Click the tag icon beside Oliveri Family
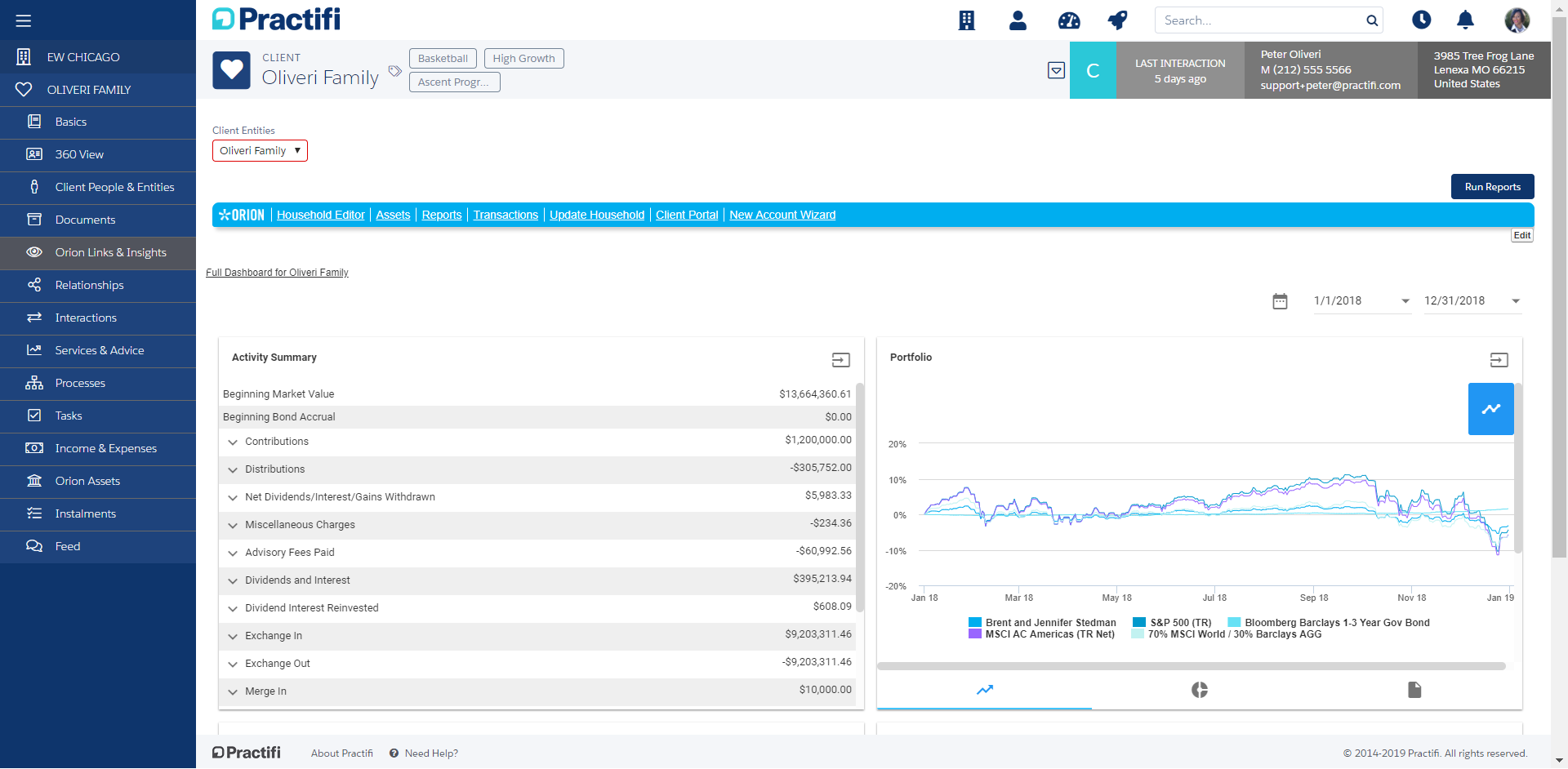1568x769 pixels. (x=394, y=71)
